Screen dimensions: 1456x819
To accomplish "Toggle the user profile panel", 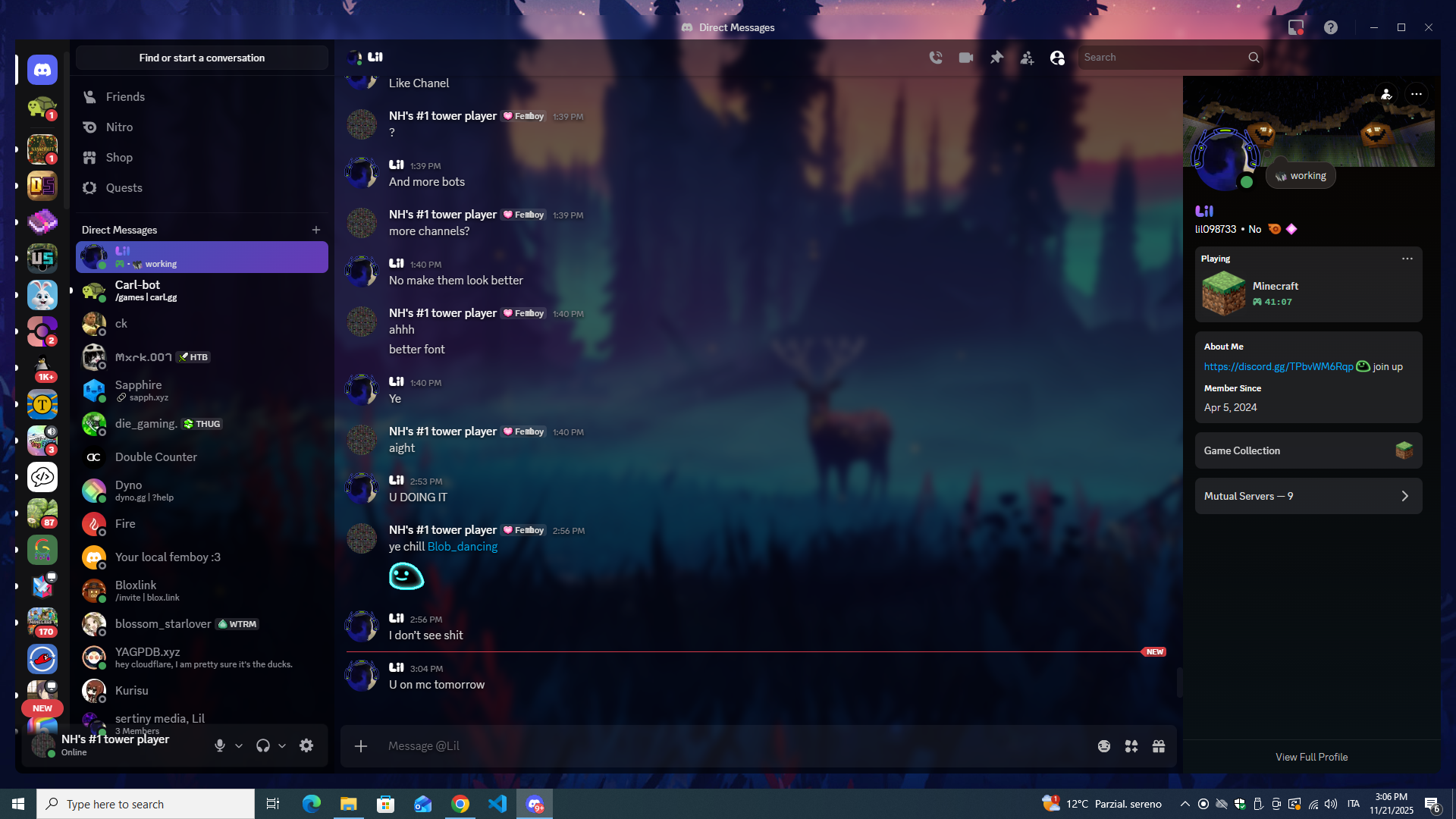I will pos(1057,58).
